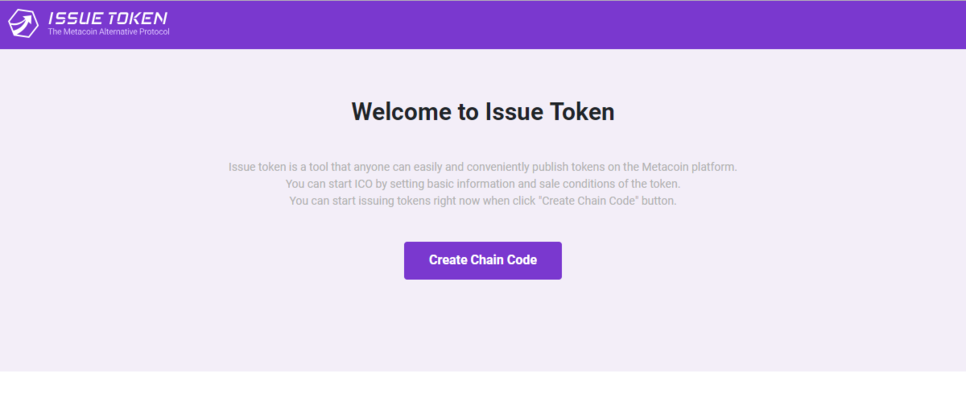
Task: Click the sentence starting with Issue token is a tool
Action: (482, 167)
